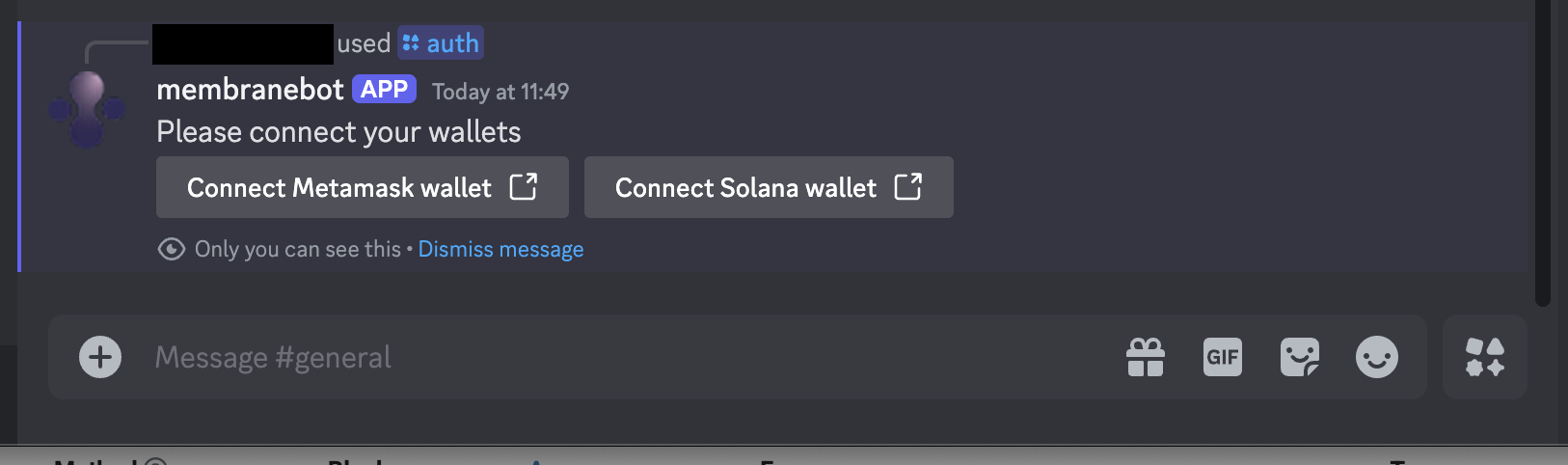Click the external link icon on Metamask button
The width and height of the screenshot is (1568, 465).
click(x=524, y=186)
